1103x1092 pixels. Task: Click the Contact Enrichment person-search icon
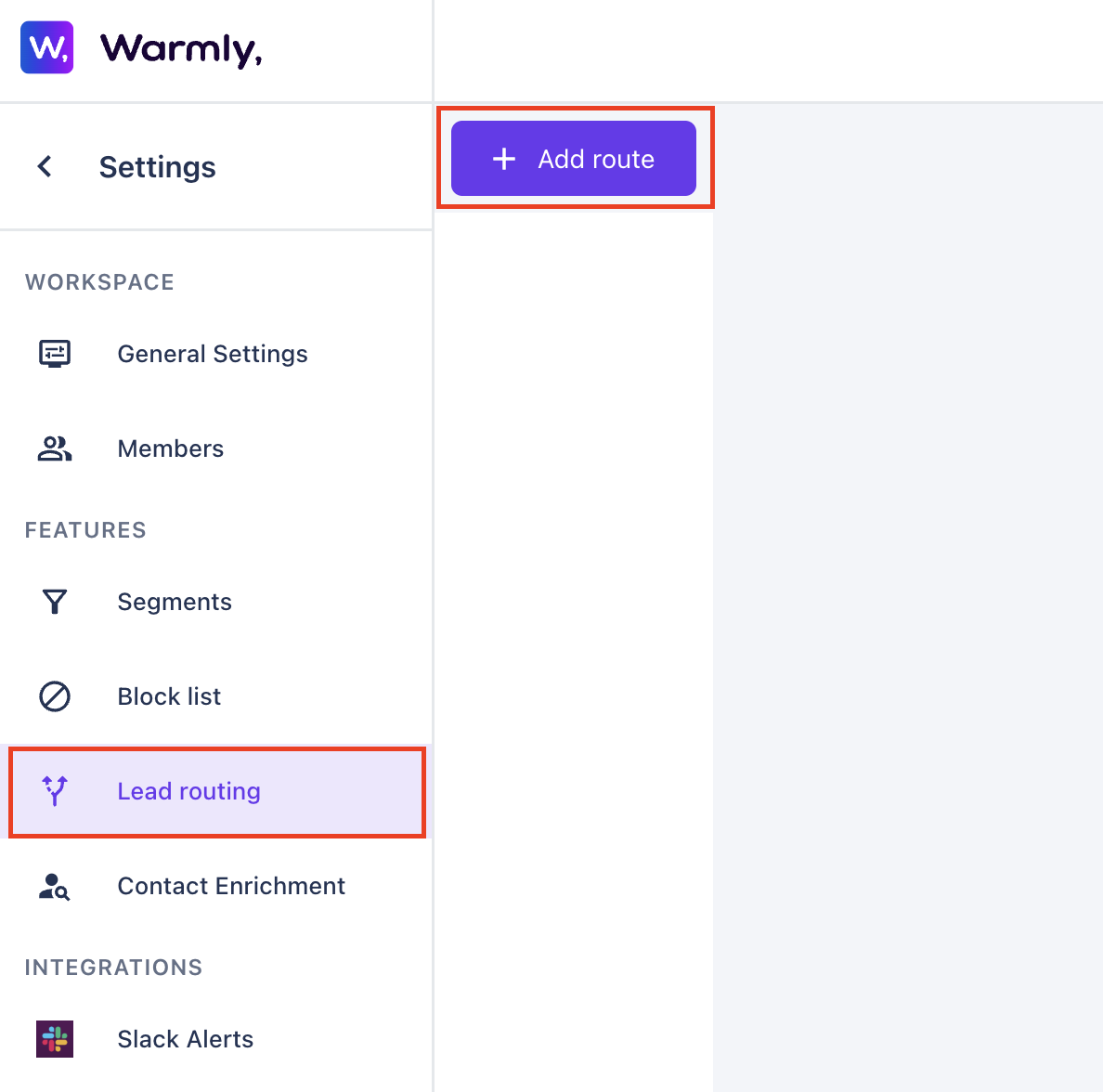54,887
